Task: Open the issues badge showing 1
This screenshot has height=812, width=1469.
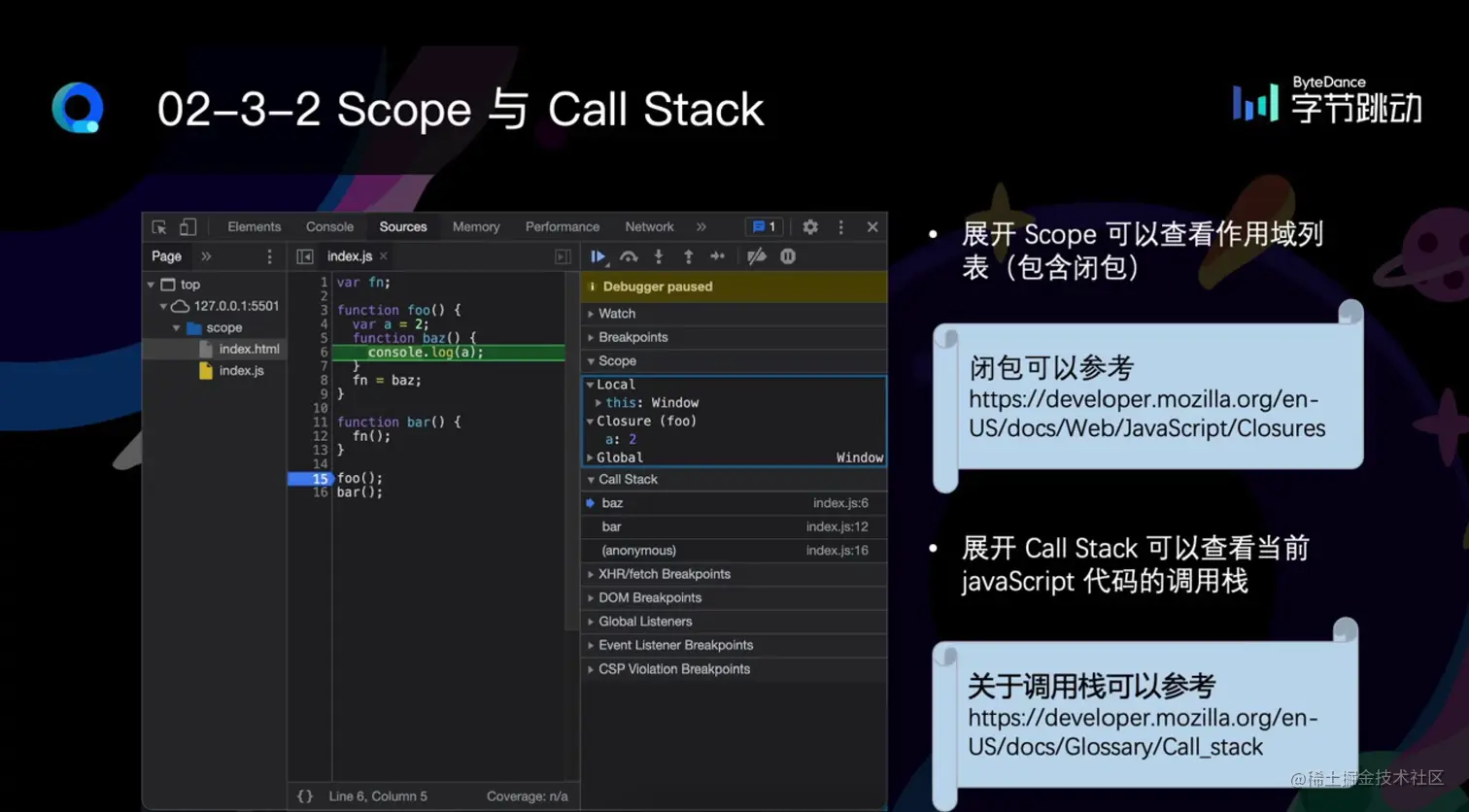Action: coord(765,227)
